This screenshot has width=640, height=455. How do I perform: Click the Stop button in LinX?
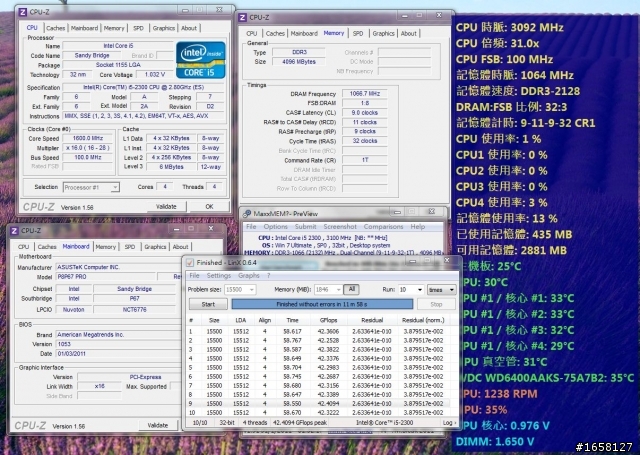(x=436, y=304)
